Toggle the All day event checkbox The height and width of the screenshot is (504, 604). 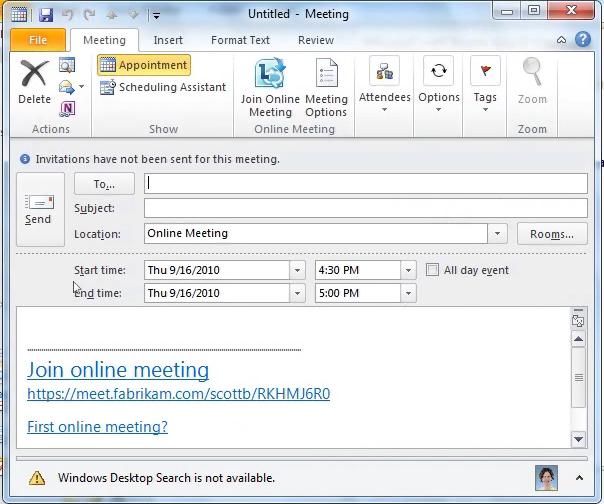point(432,270)
